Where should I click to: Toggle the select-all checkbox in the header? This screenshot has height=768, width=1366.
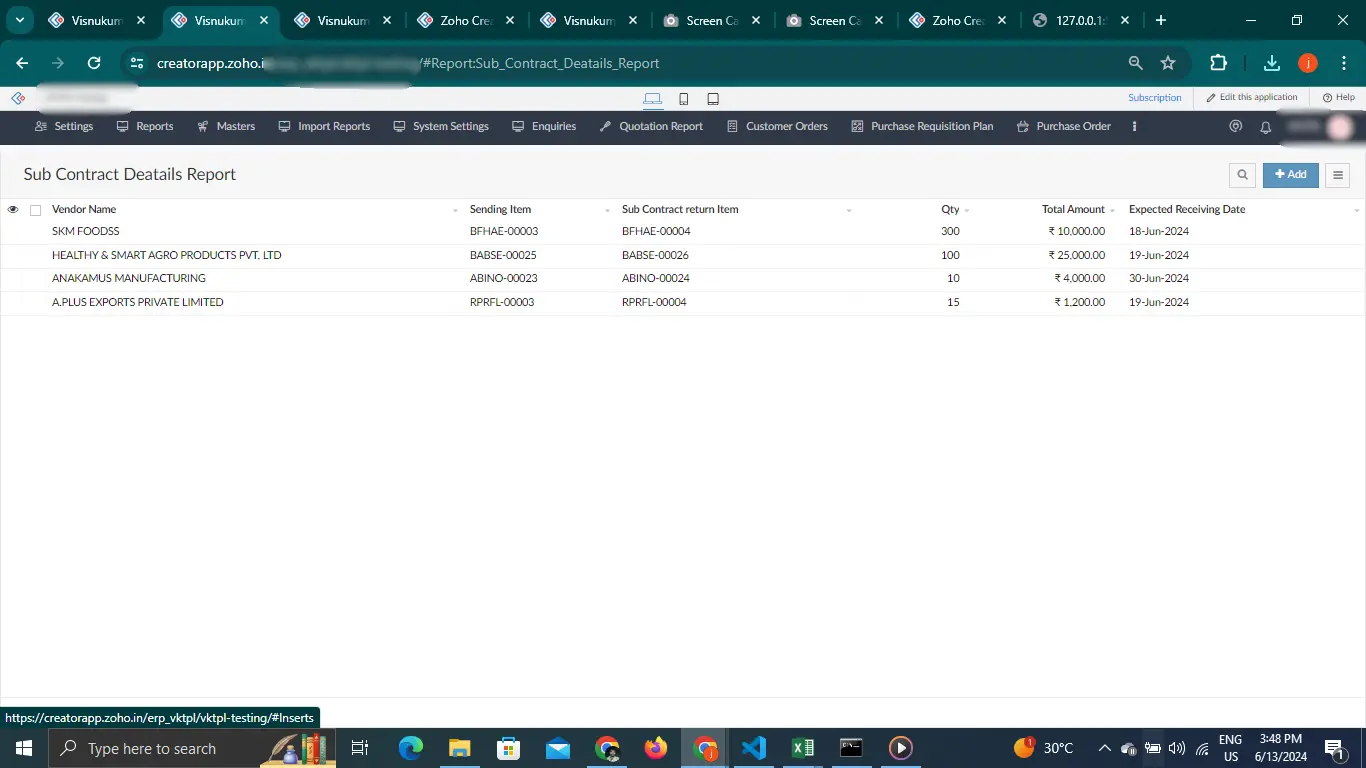tap(35, 209)
